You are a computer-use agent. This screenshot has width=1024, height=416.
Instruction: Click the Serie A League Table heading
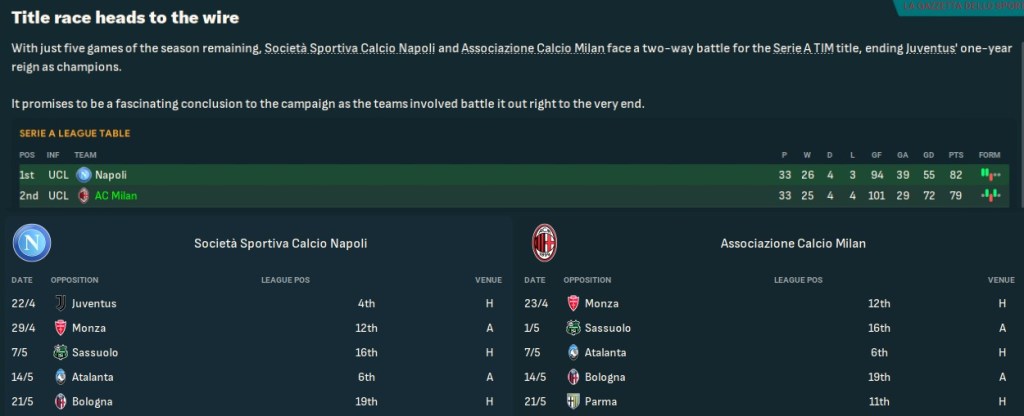tap(75, 133)
